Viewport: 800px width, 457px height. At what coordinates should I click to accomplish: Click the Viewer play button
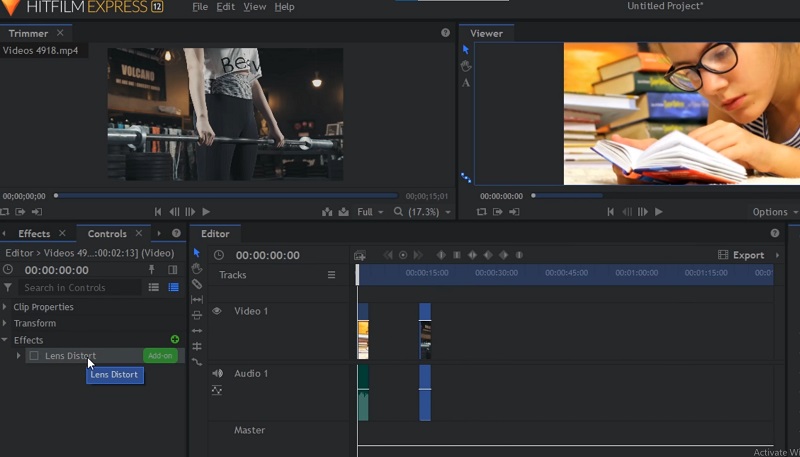coord(658,212)
